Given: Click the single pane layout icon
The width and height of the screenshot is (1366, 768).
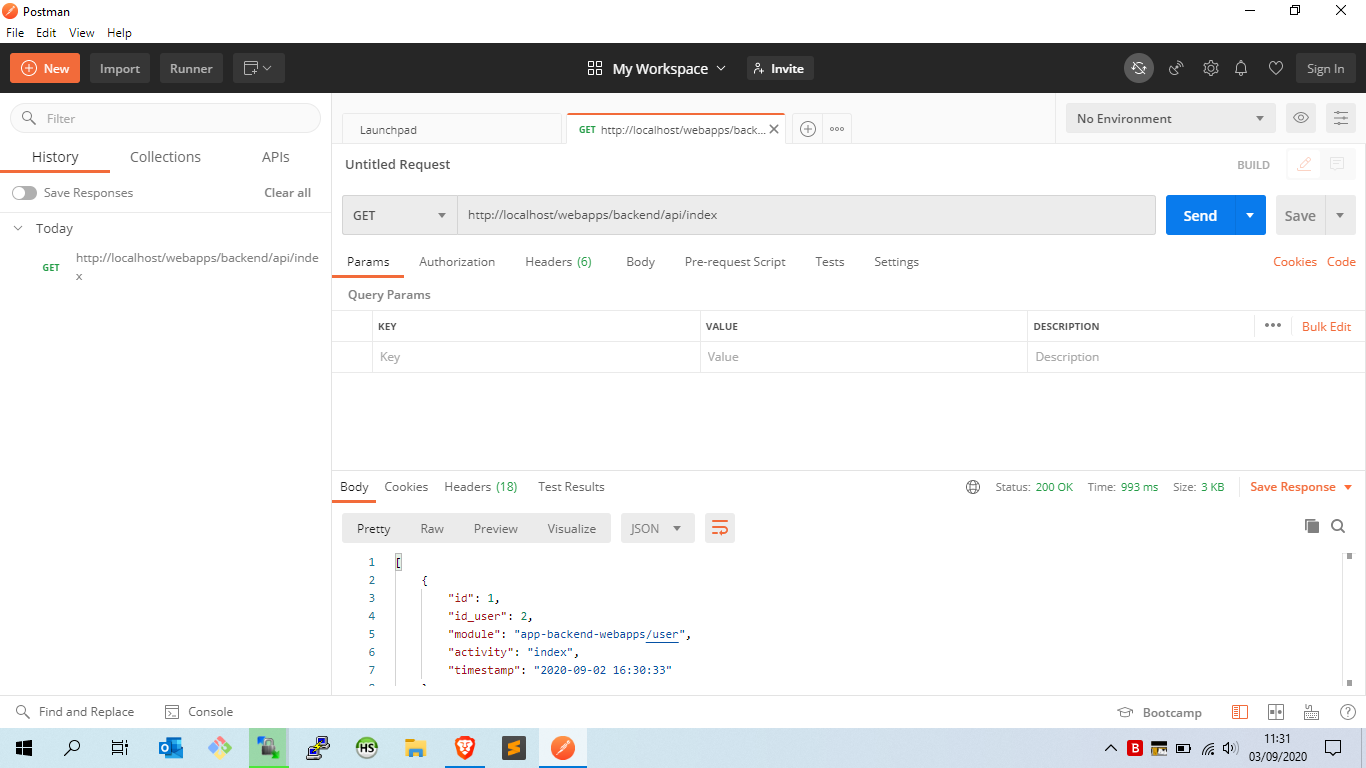Looking at the screenshot, I should pos(1240,712).
